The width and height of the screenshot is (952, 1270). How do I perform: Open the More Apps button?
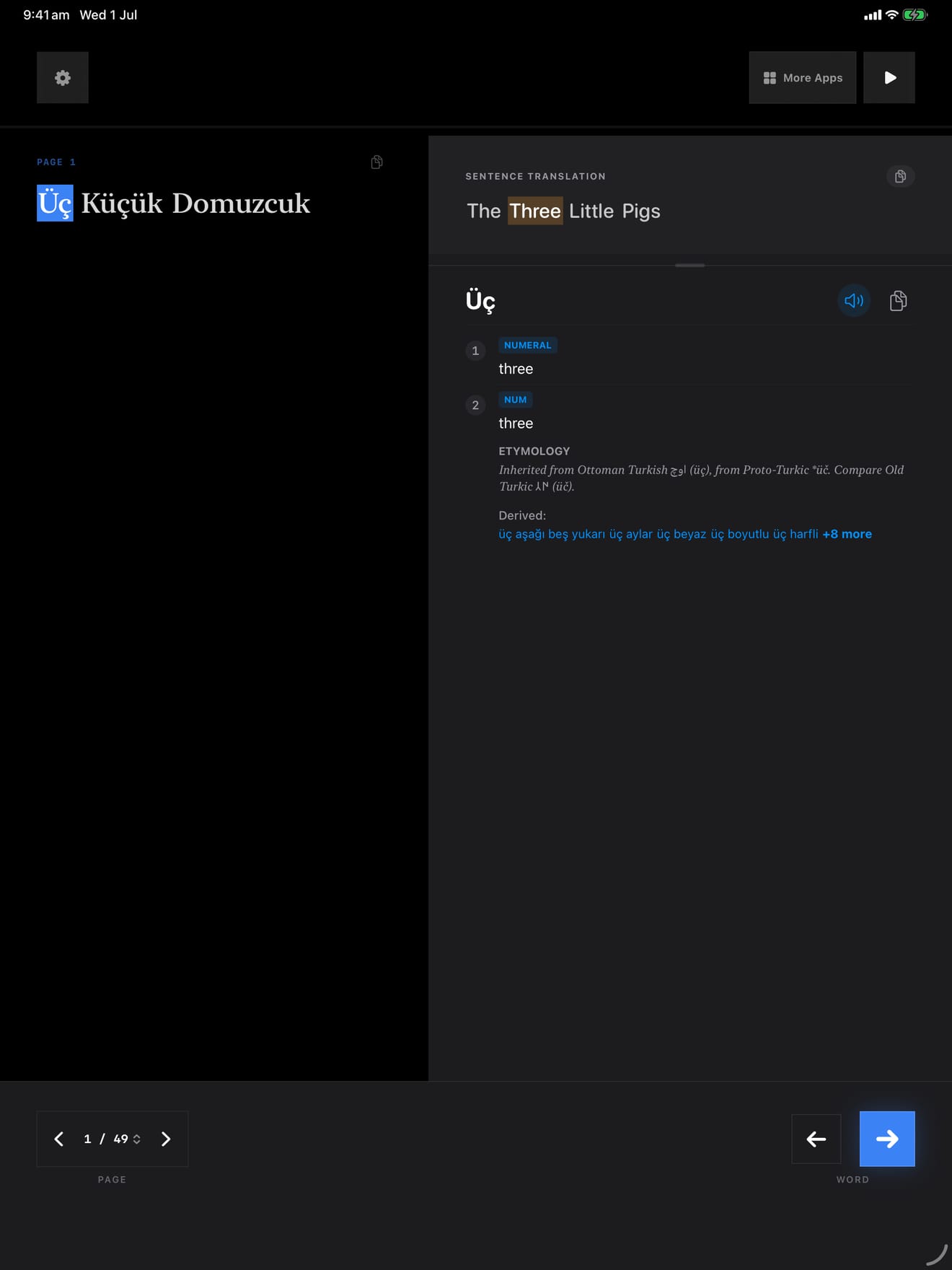802,77
